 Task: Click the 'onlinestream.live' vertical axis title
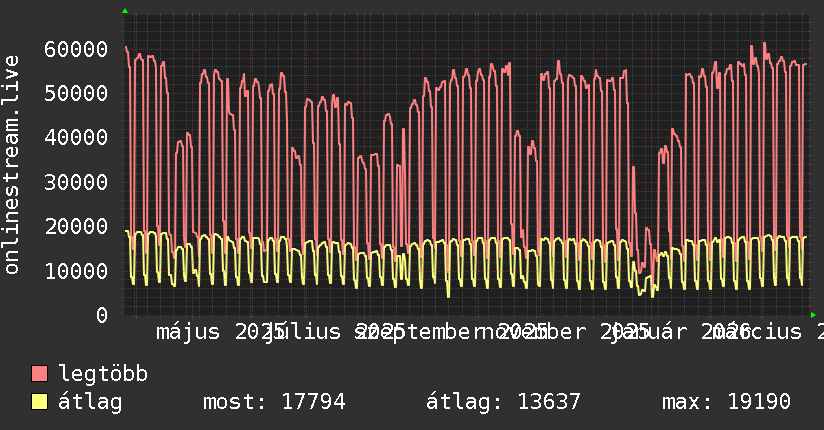point(11,165)
